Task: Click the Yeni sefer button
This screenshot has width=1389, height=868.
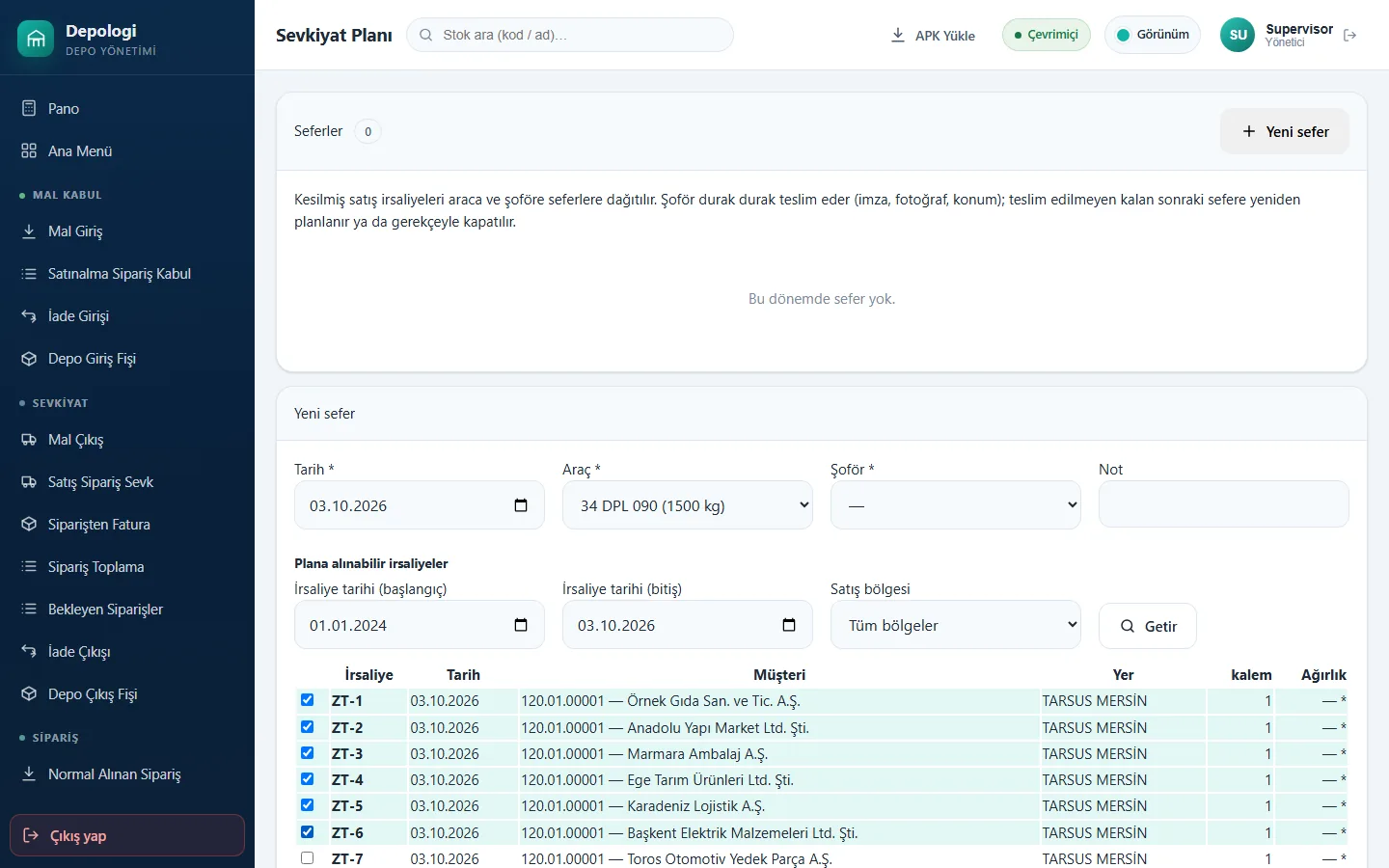Action: click(1285, 131)
